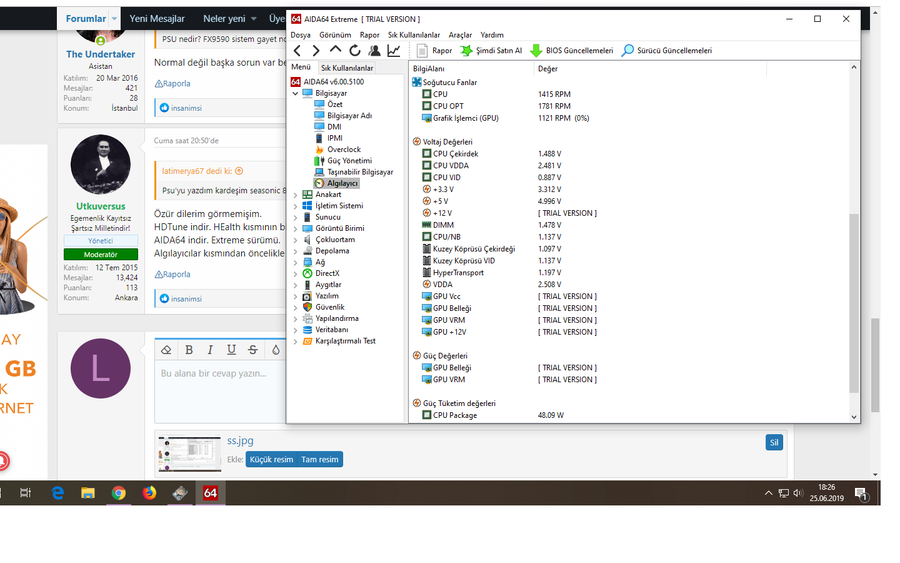900x563 pixels.
Task: Expand the İşletim Sistemi tree node
Action: tap(296, 205)
